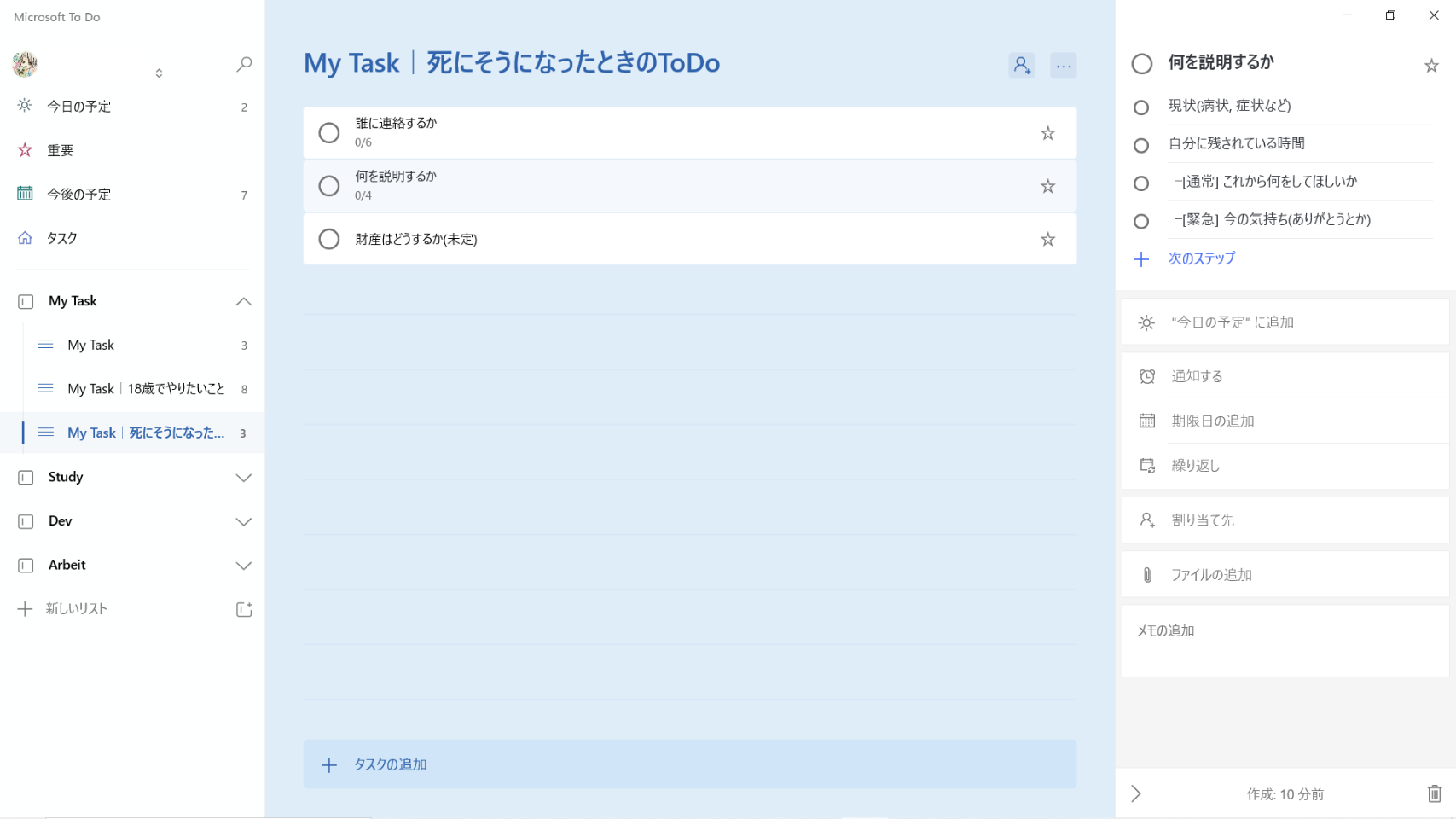Click 次のステップ to add a step

pos(1201,258)
